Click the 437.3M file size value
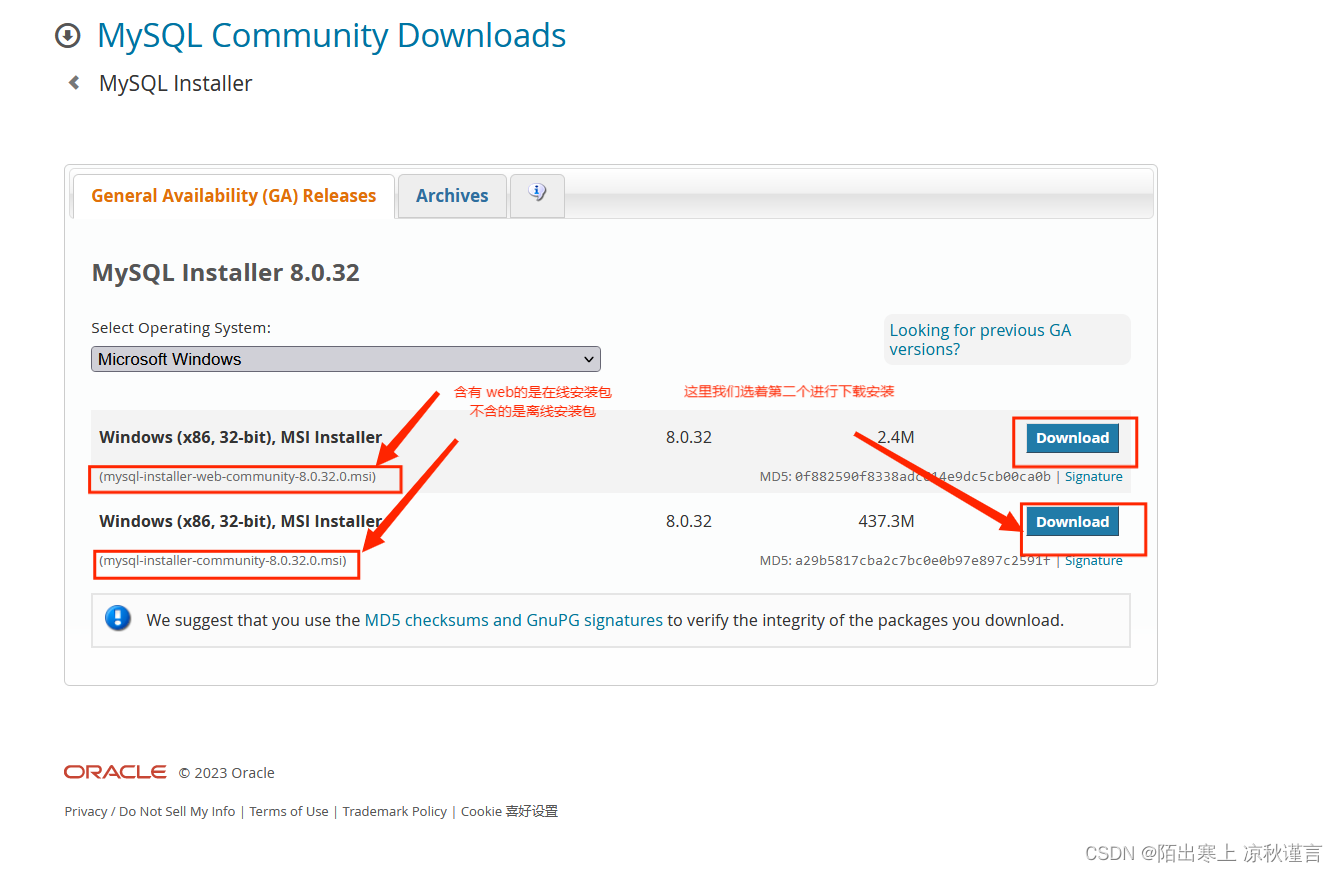Screen dimensions: 1338x872 tap(886, 521)
